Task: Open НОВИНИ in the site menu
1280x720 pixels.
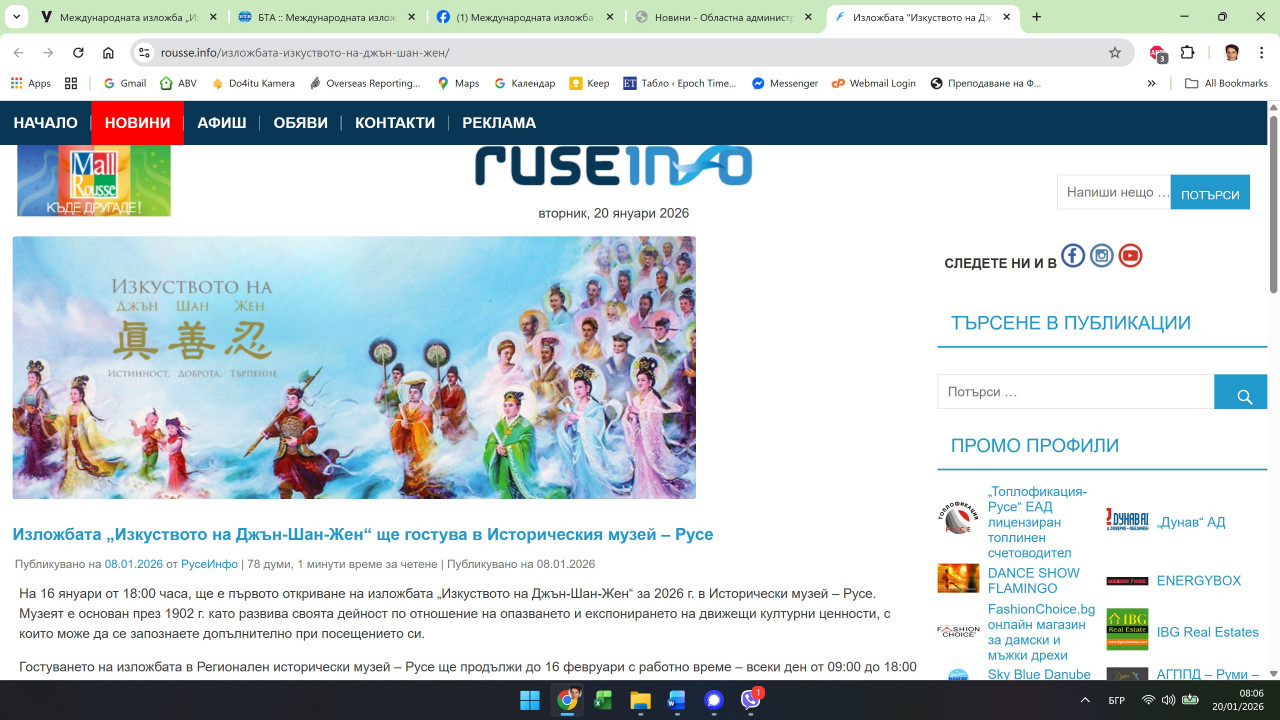Action: point(137,123)
